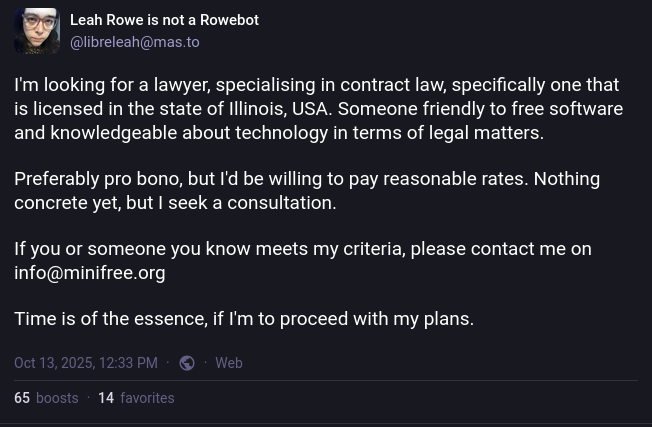Click the "Web" application source link
This screenshot has width=652, height=427.
pyautogui.click(x=229, y=363)
